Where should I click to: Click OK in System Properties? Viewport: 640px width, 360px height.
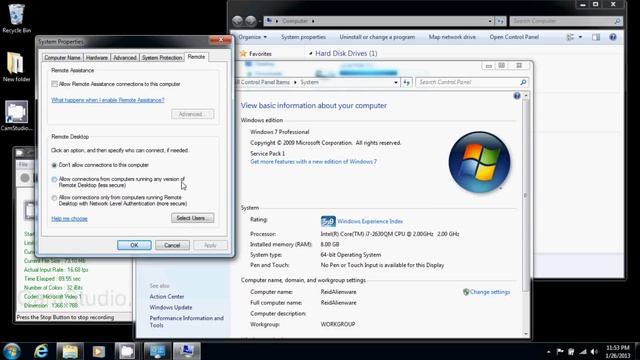[134, 245]
